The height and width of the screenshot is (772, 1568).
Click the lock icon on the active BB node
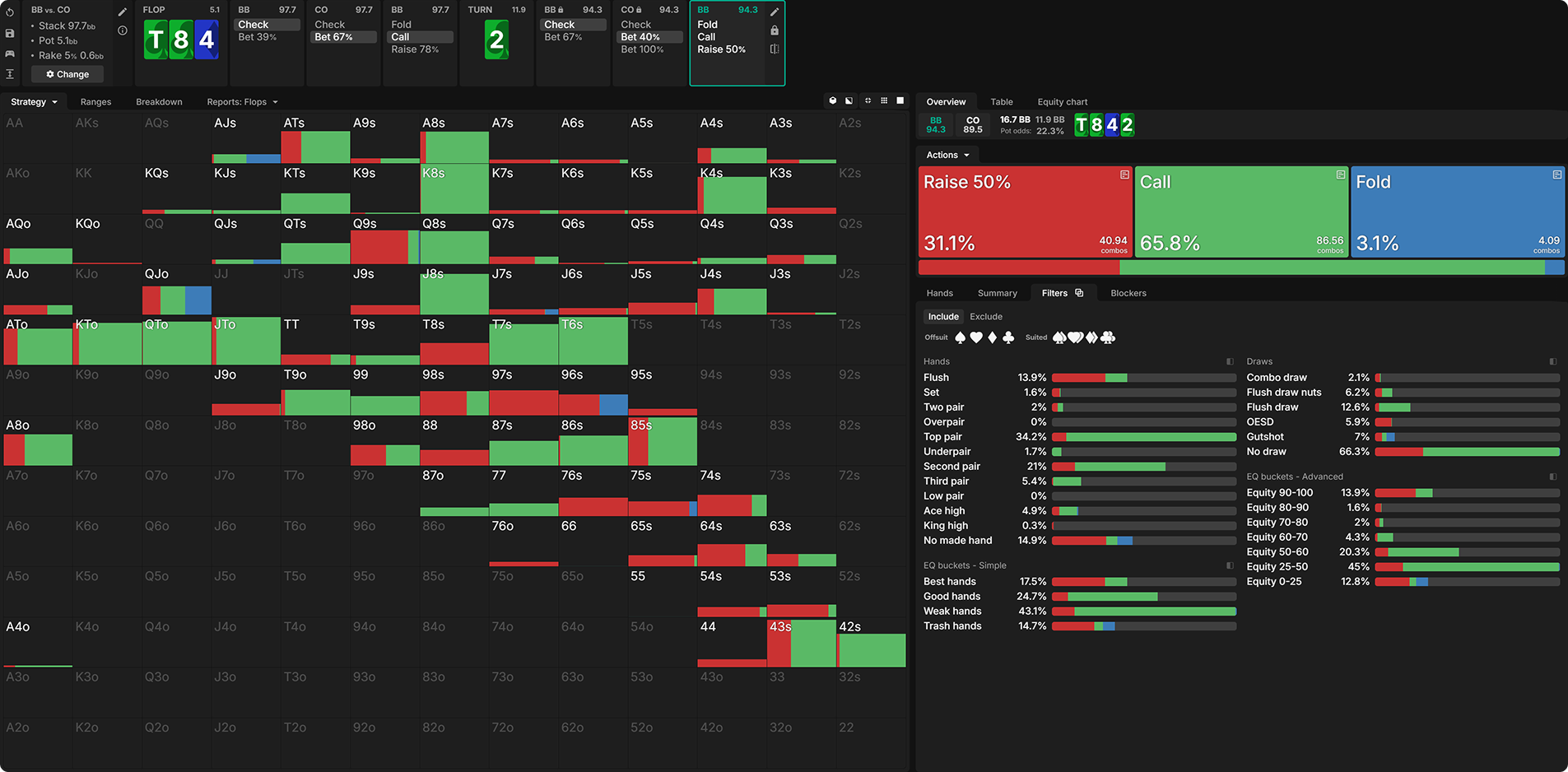tap(774, 30)
